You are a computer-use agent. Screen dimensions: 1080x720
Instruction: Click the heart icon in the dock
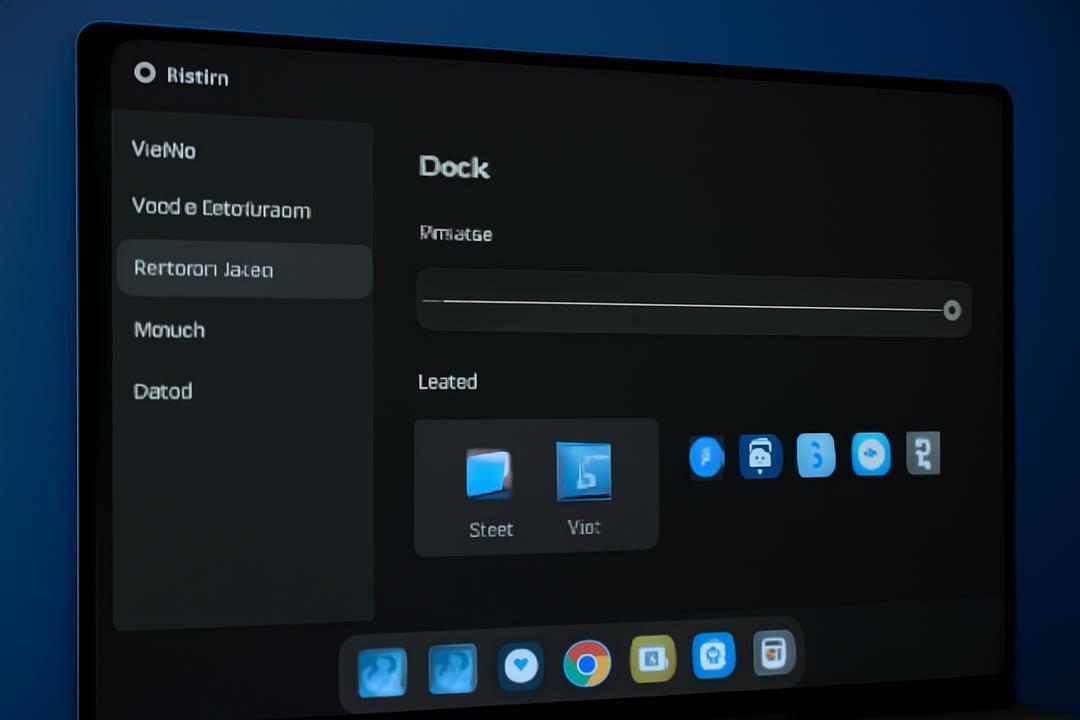[521, 666]
